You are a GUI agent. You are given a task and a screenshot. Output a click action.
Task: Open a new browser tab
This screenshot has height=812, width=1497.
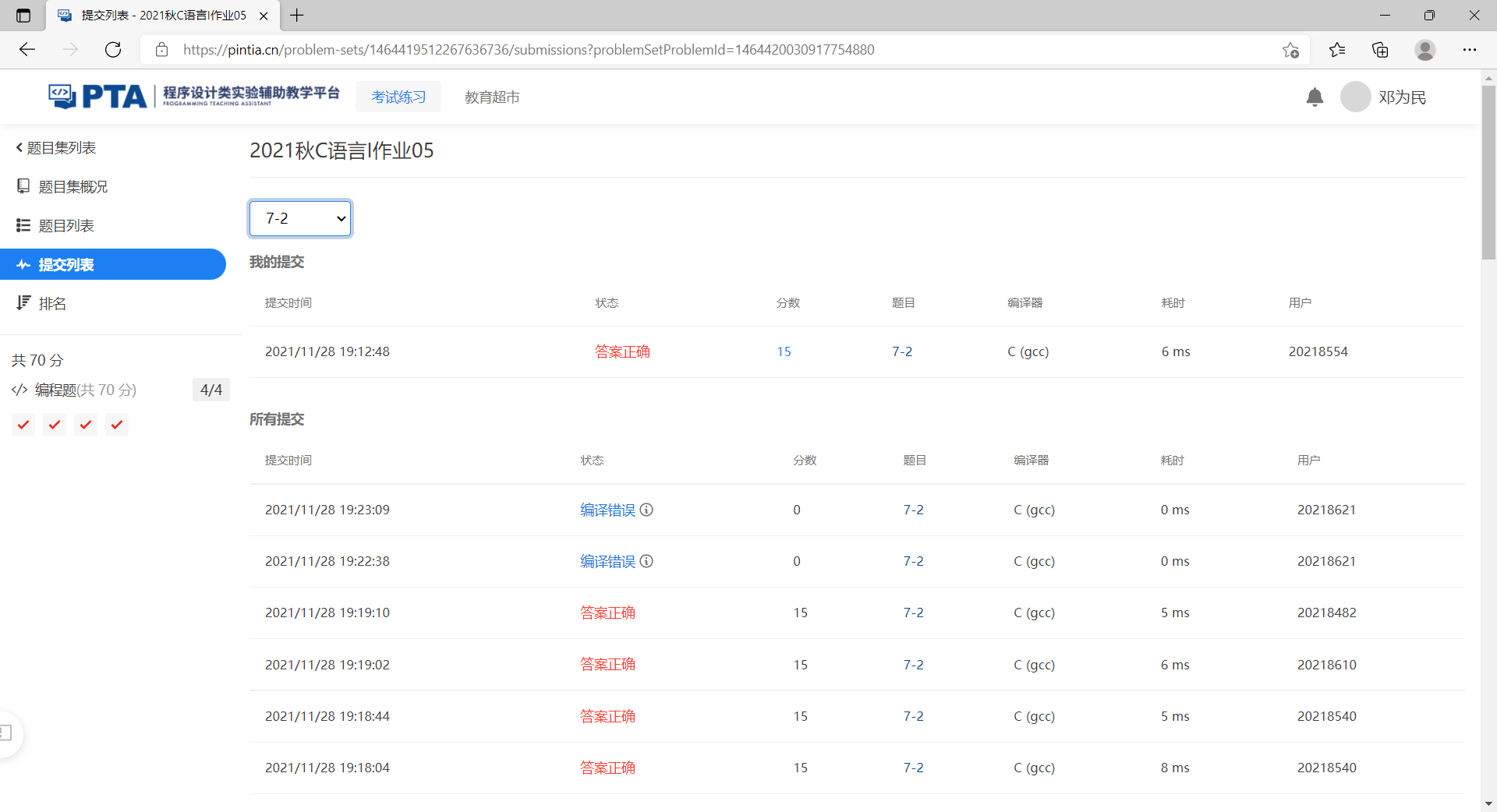297,16
